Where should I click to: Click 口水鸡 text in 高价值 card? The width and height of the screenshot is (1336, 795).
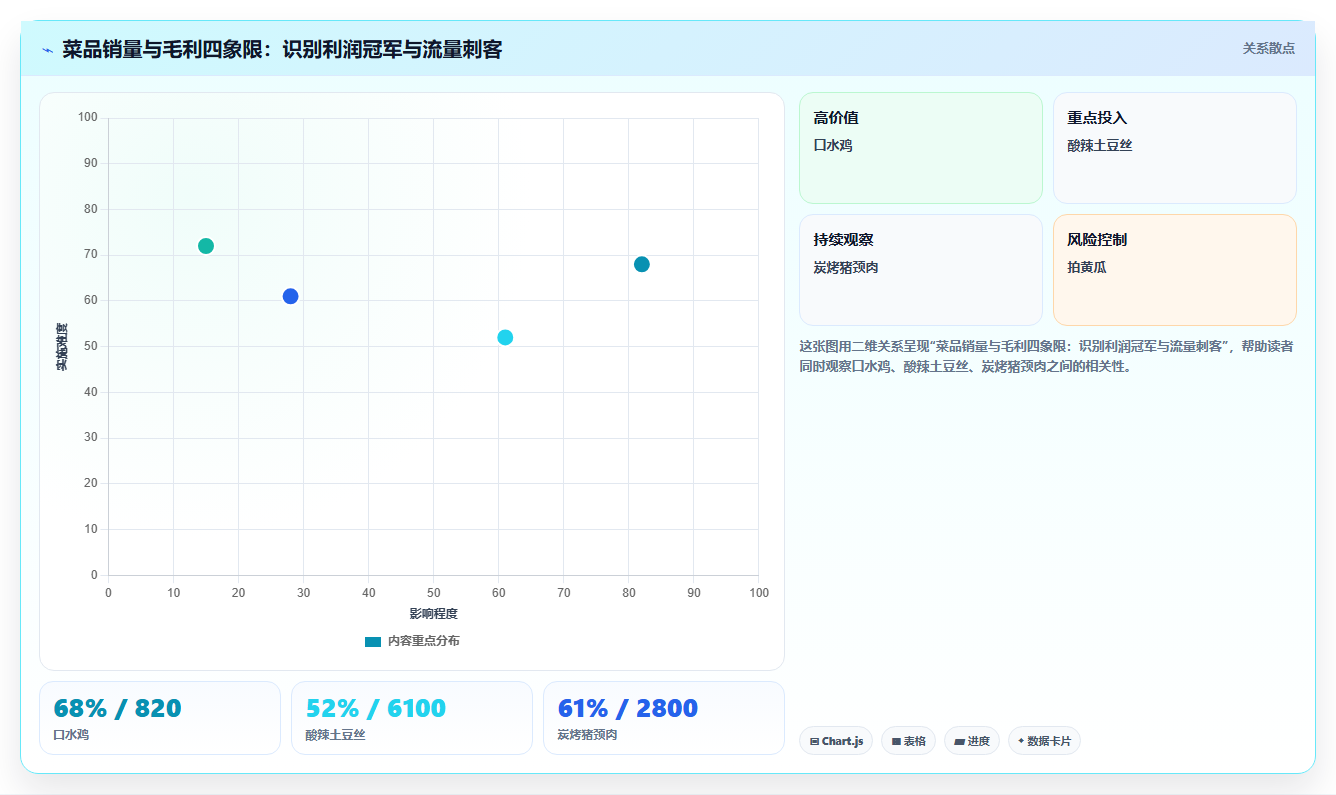833,145
